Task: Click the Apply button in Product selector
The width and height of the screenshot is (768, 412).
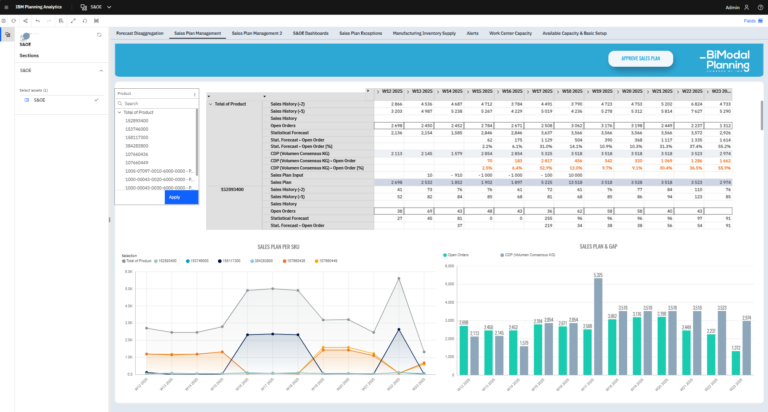Action: coord(181,197)
